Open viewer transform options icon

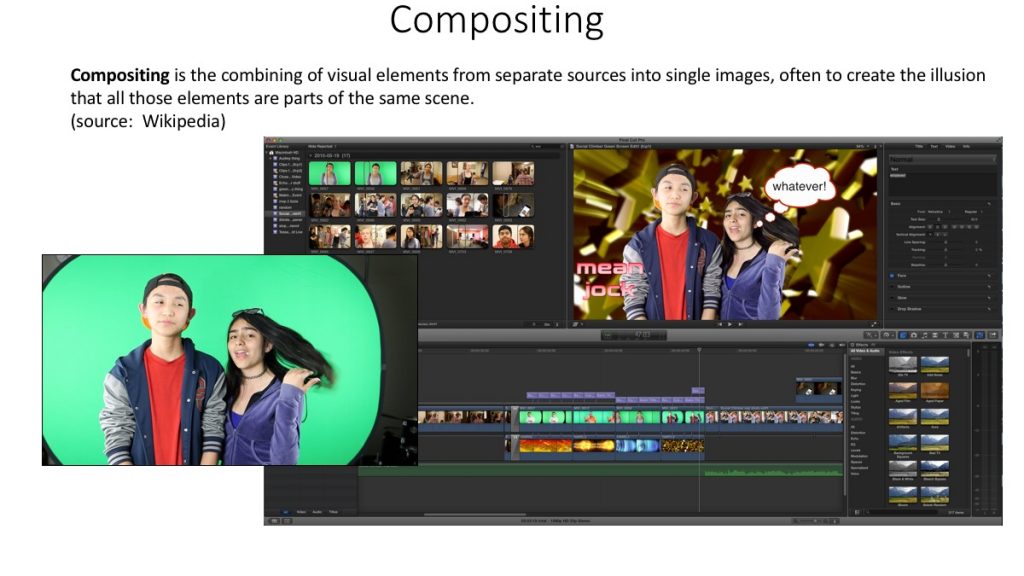tap(577, 324)
